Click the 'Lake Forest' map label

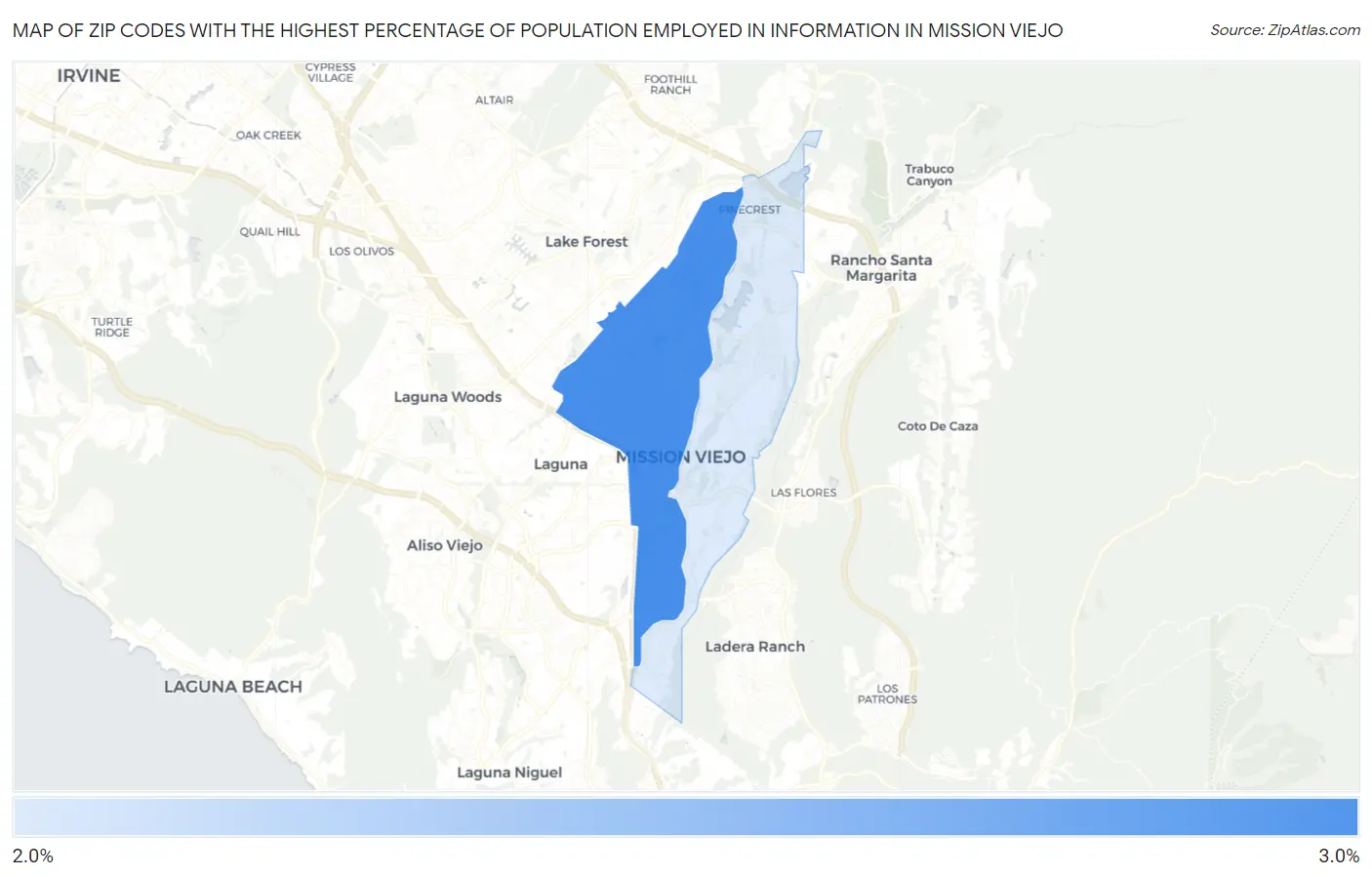point(586,241)
